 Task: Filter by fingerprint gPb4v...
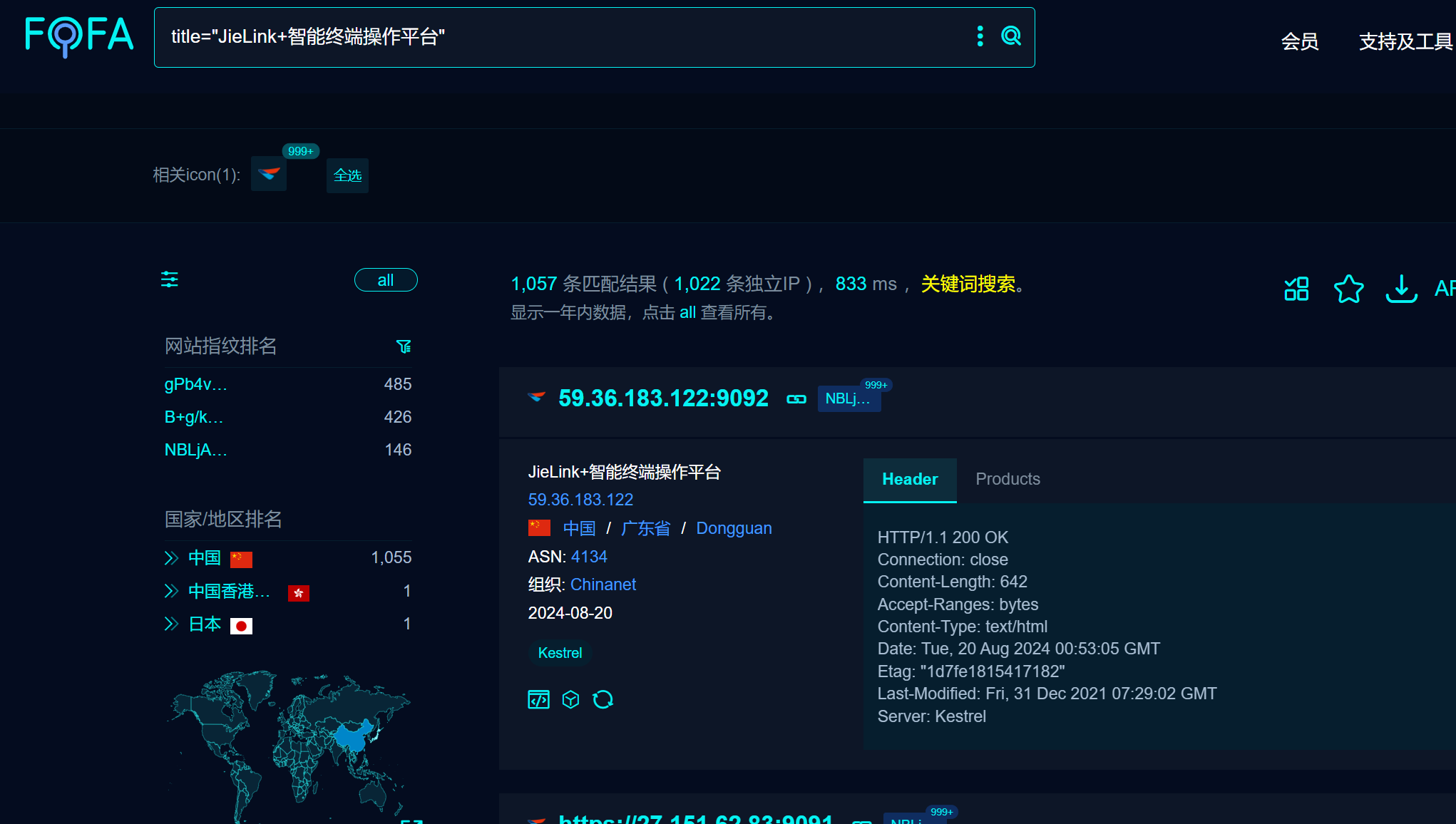click(x=196, y=384)
